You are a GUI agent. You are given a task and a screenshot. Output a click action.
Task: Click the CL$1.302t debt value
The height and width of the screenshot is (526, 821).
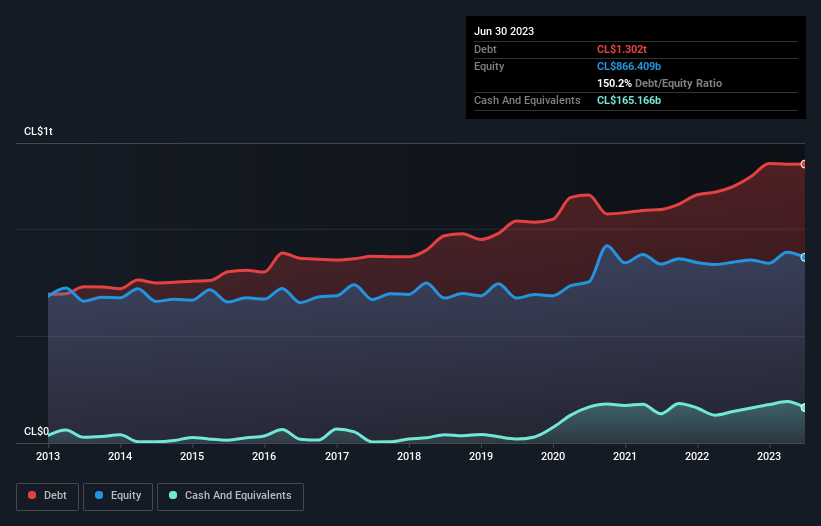[x=622, y=49]
